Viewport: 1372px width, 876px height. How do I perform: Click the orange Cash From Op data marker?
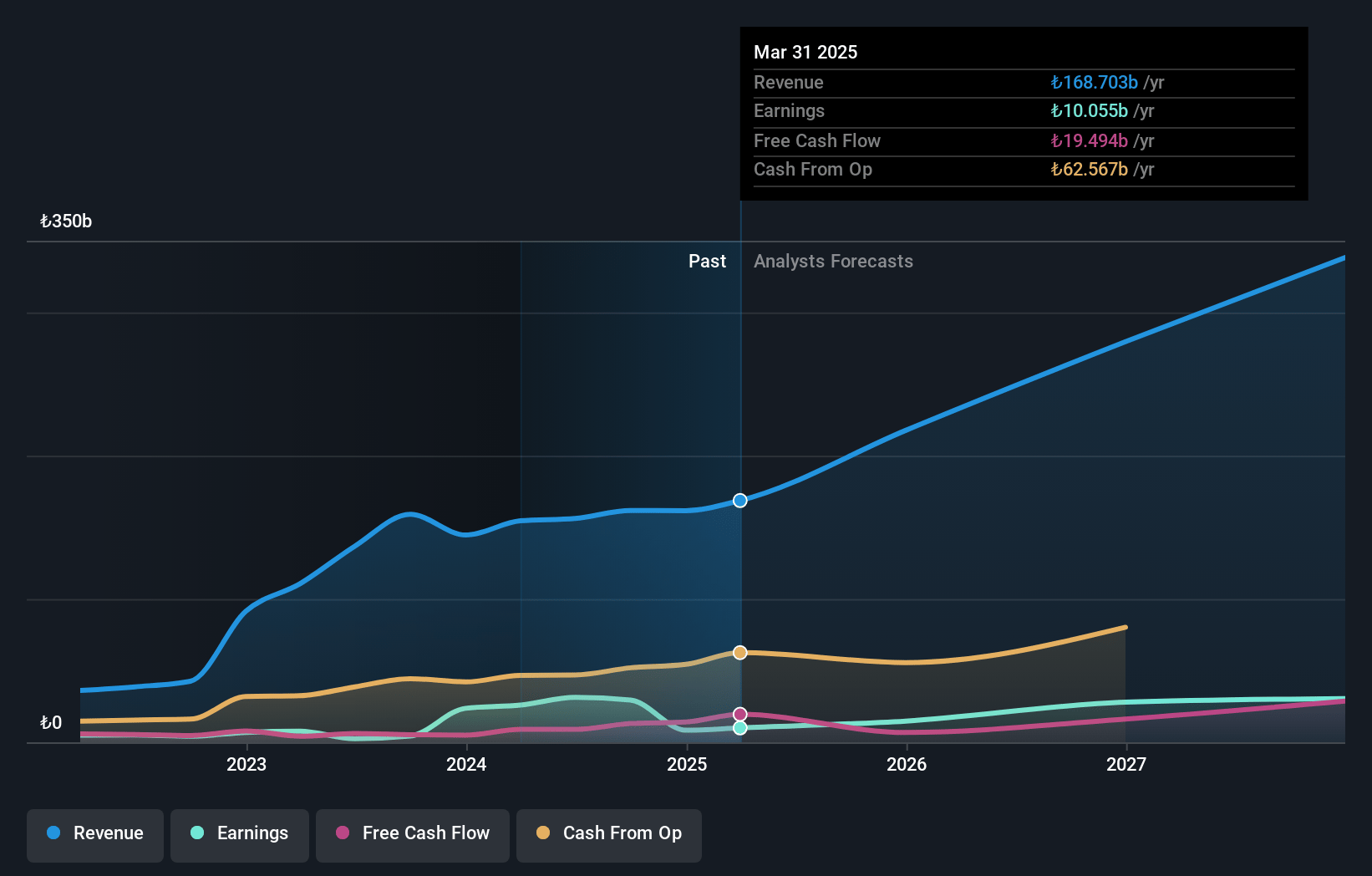[740, 652]
